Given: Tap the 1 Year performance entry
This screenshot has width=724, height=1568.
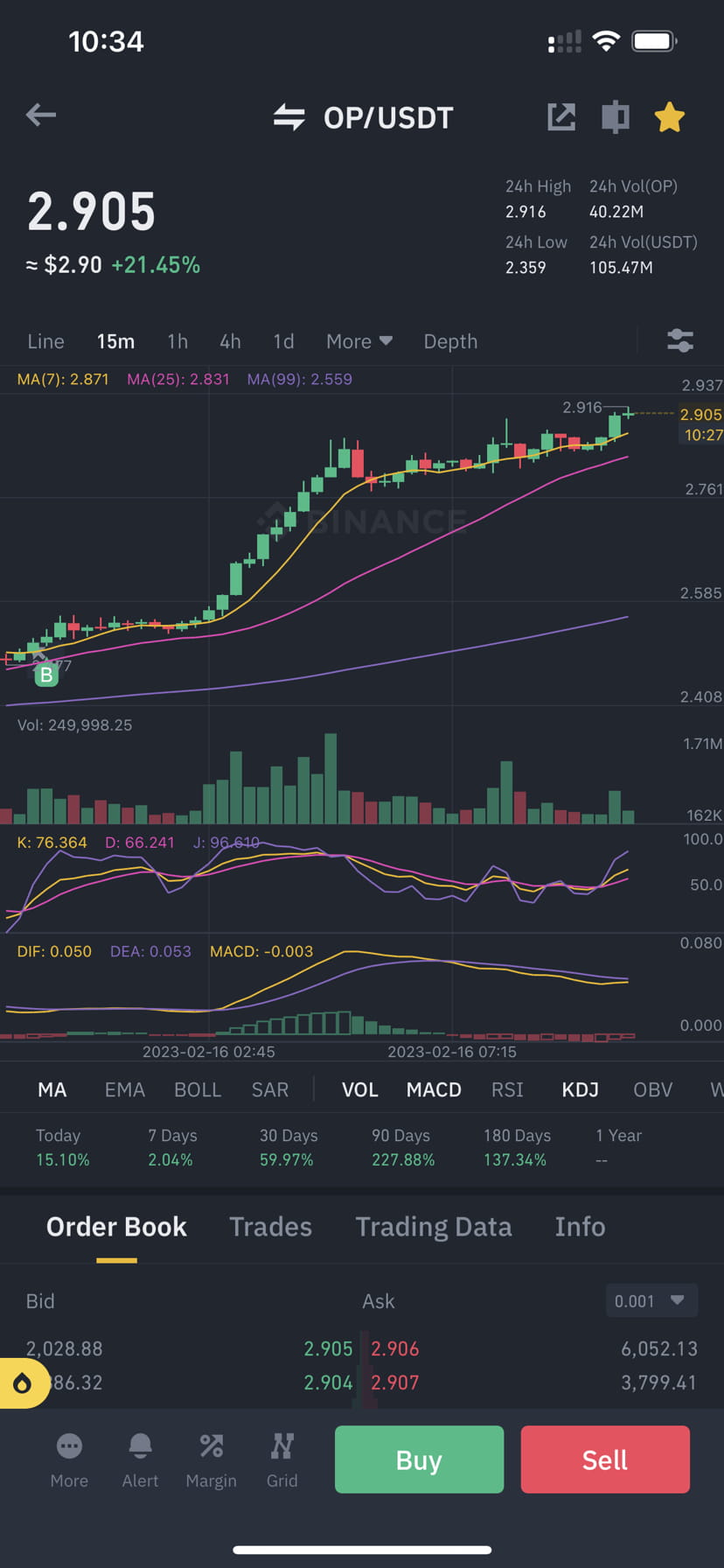Looking at the screenshot, I should click(618, 1147).
